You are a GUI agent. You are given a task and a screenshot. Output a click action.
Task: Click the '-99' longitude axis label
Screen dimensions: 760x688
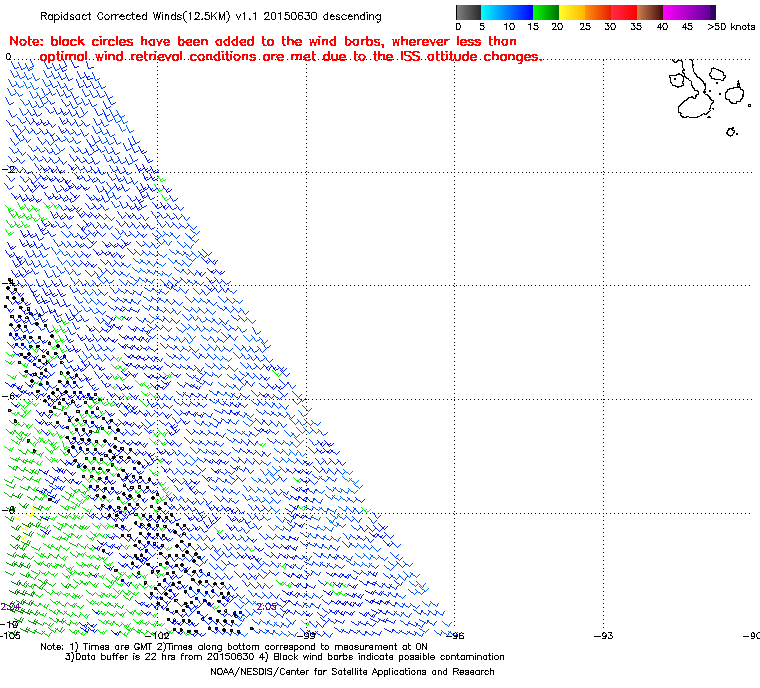tap(306, 635)
